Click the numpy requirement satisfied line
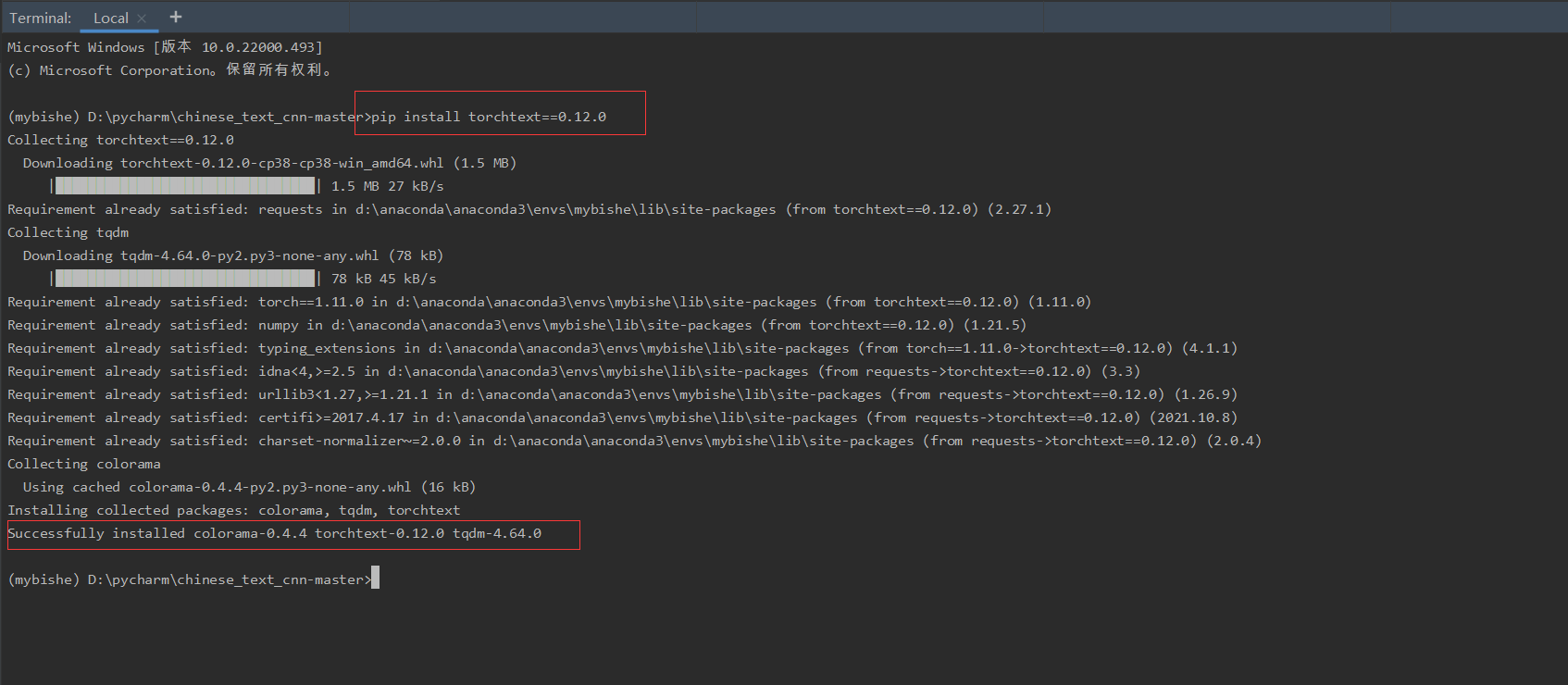 (517, 325)
